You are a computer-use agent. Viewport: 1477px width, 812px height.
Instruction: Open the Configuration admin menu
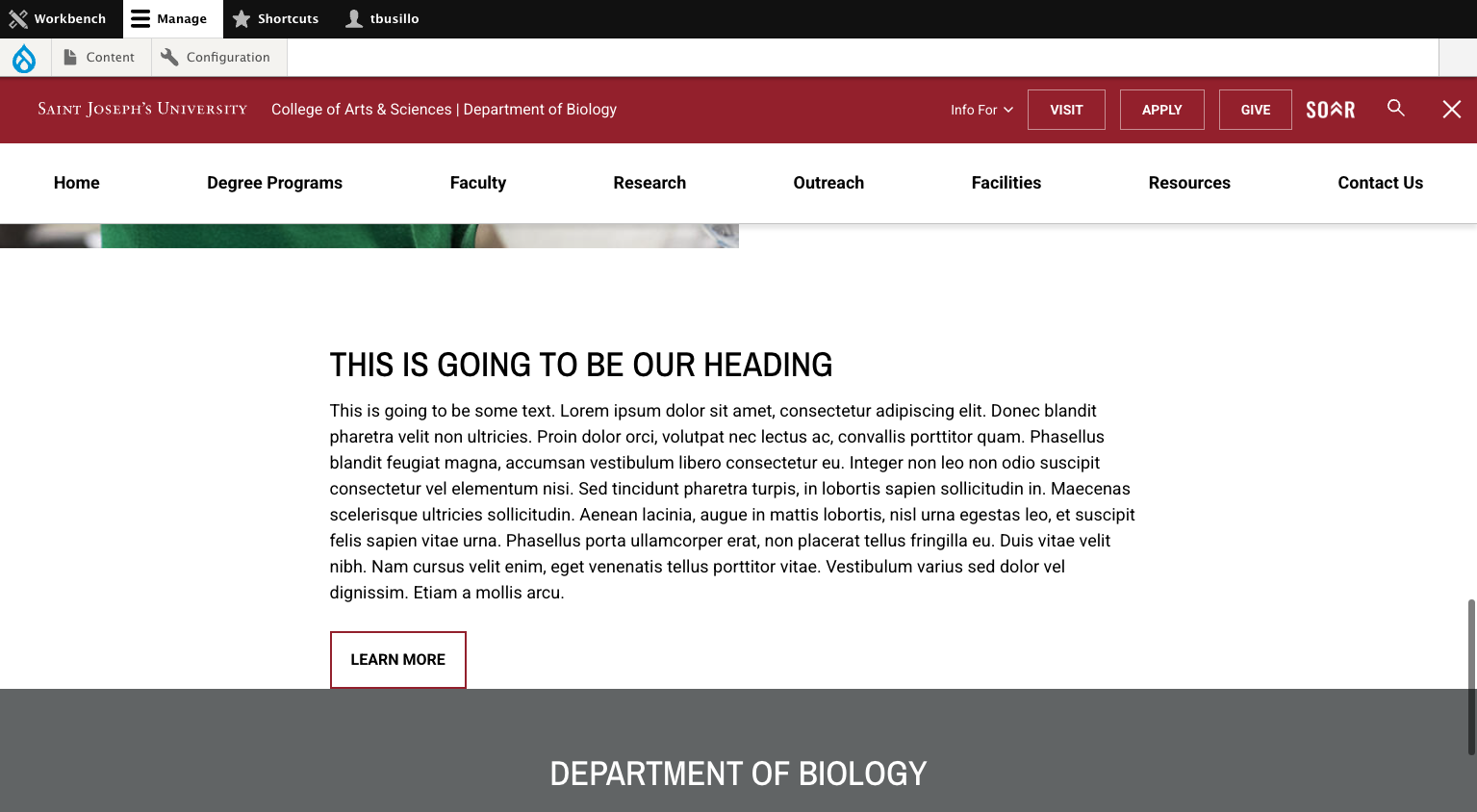218,58
